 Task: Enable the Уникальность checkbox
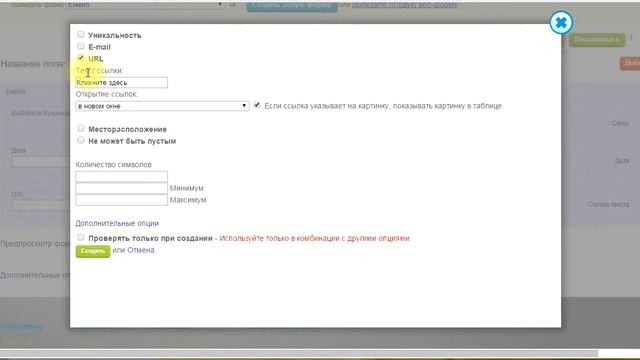[x=81, y=34]
